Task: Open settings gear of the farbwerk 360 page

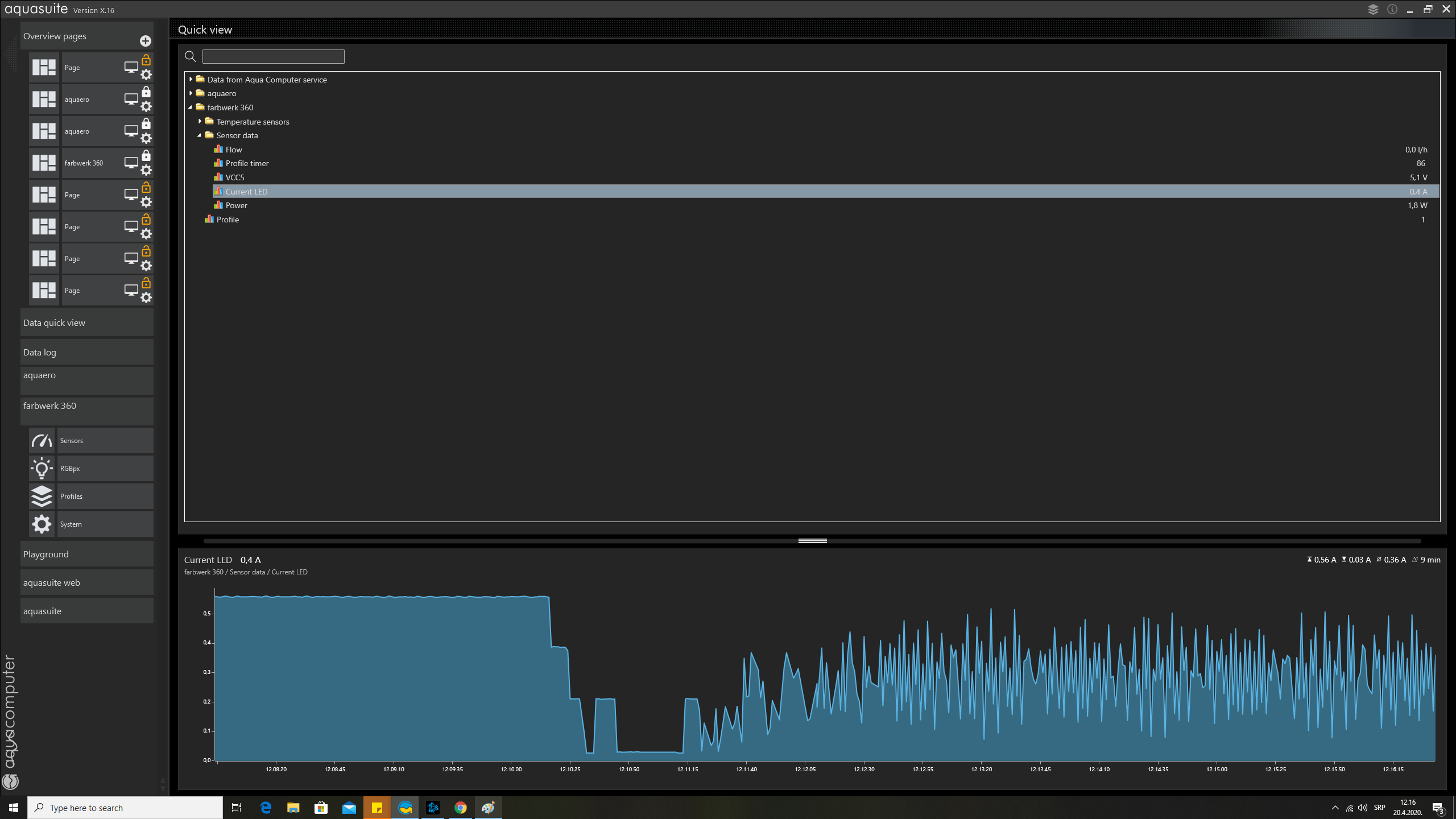Action: point(146,170)
